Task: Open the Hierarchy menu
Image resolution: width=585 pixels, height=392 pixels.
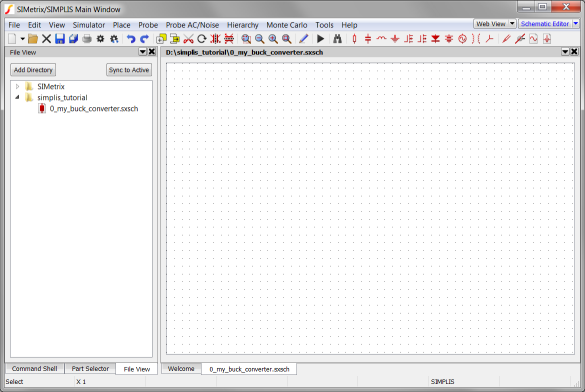Action: (x=243, y=25)
